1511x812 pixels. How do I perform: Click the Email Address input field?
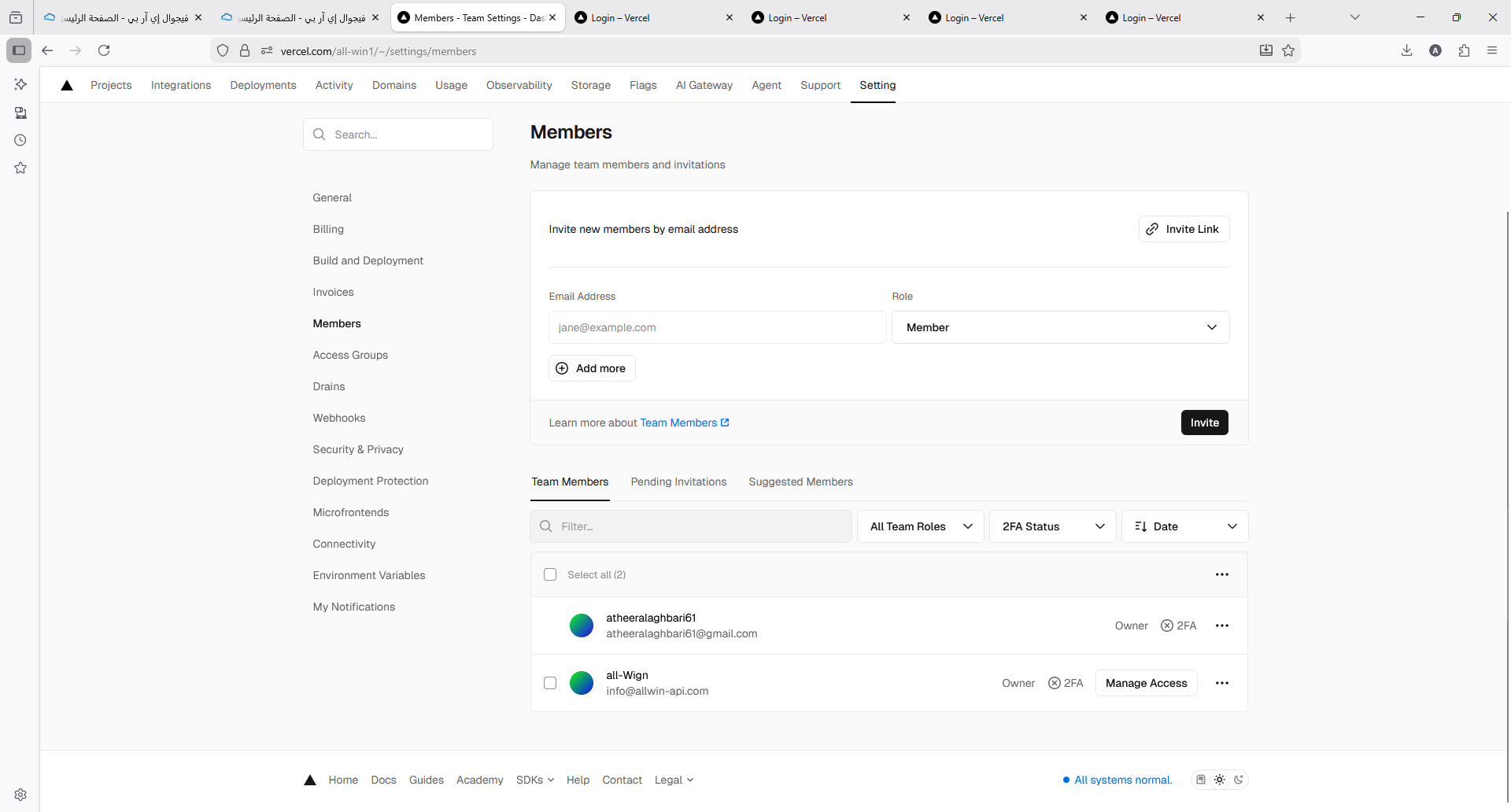(x=717, y=327)
